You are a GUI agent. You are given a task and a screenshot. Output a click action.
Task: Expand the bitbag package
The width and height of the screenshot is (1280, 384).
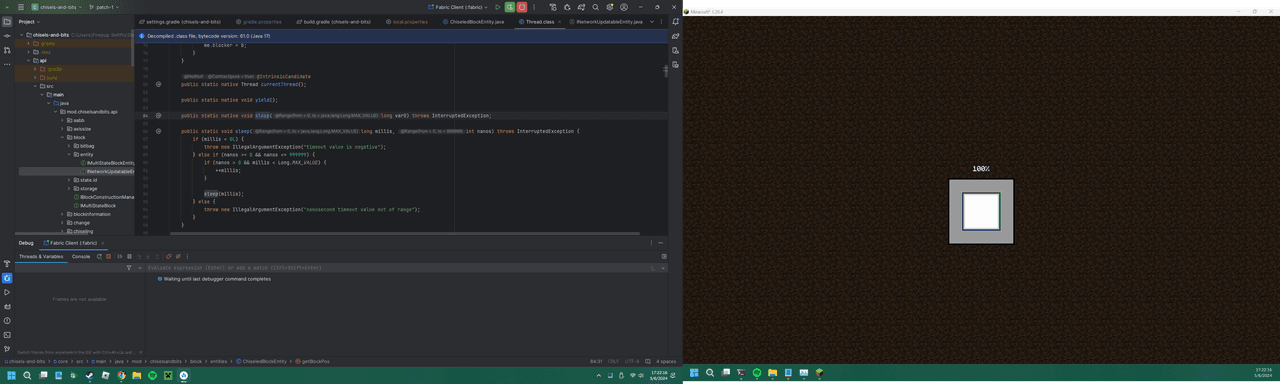pos(69,146)
